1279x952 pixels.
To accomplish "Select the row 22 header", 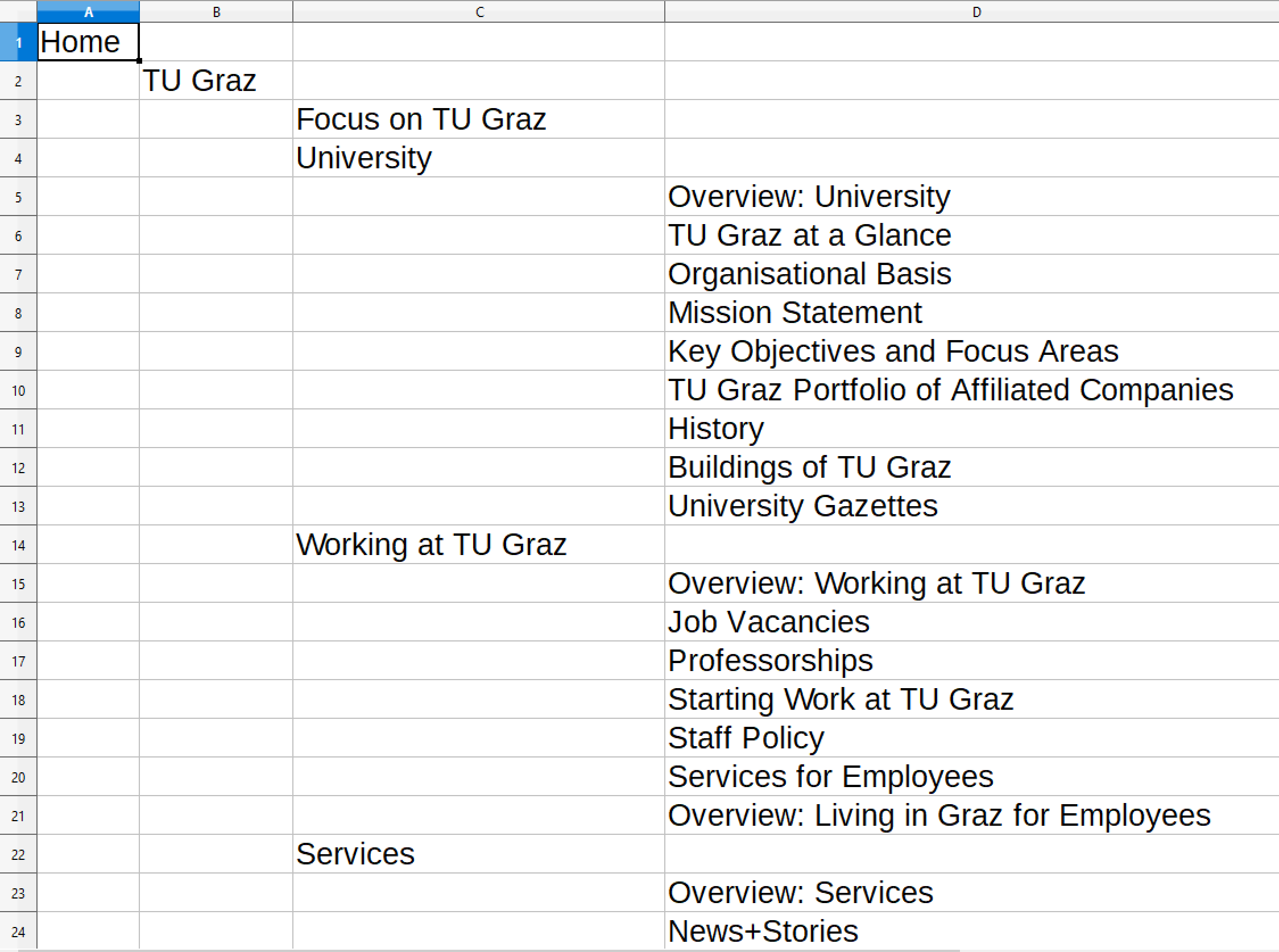I will (18, 855).
